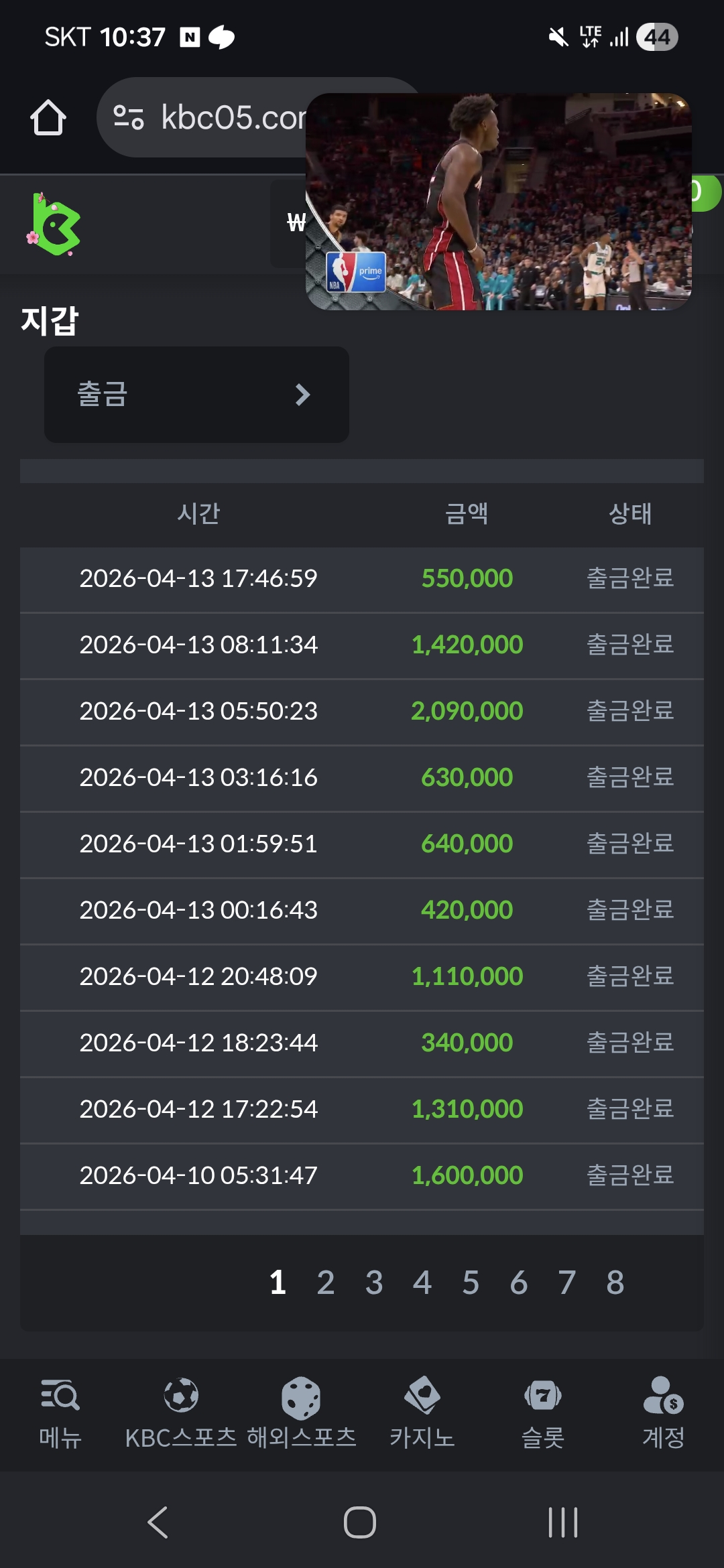This screenshot has height=1568, width=724.
Task: Open site settings icon in address bar
Action: [129, 117]
